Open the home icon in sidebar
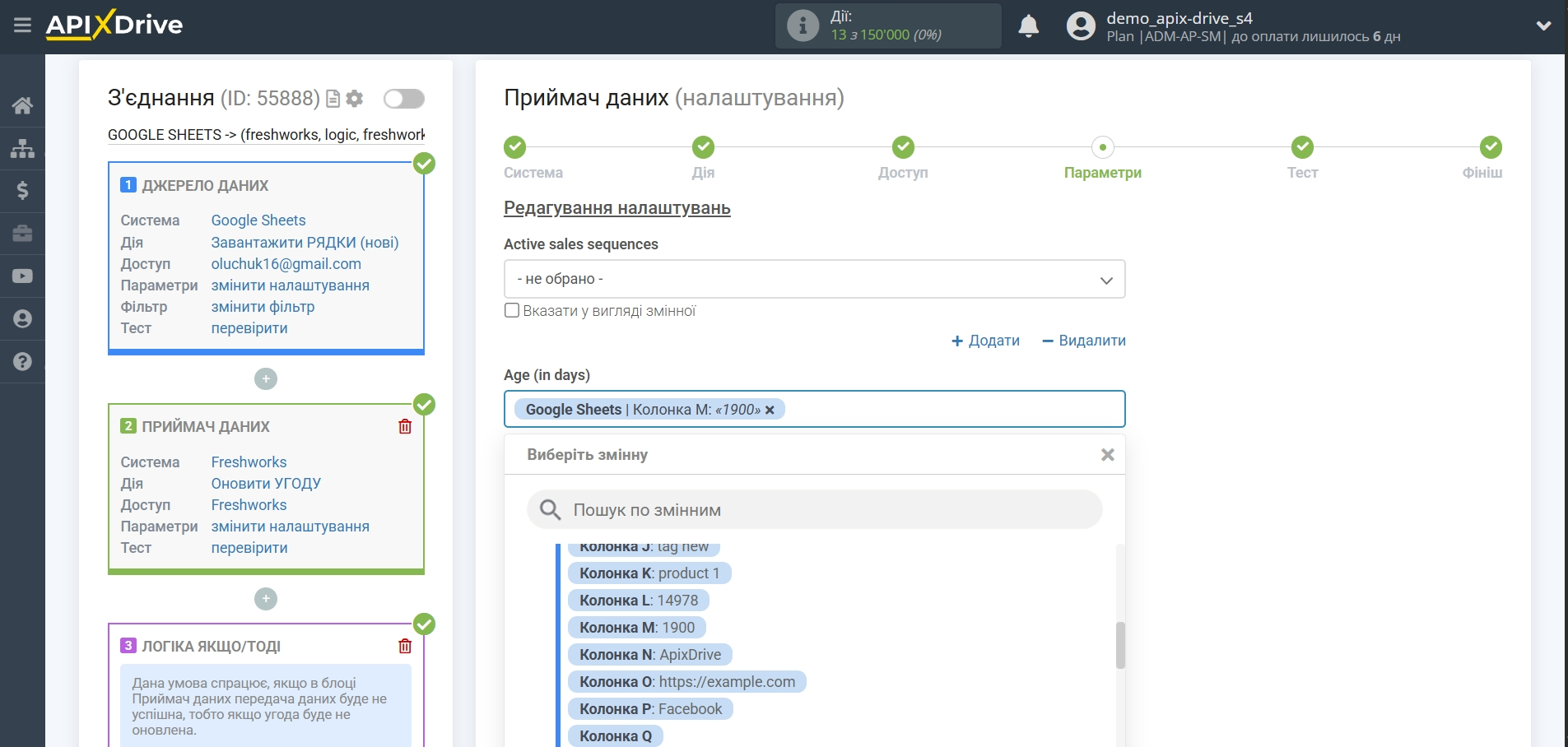The width and height of the screenshot is (1568, 747). tap(22, 105)
